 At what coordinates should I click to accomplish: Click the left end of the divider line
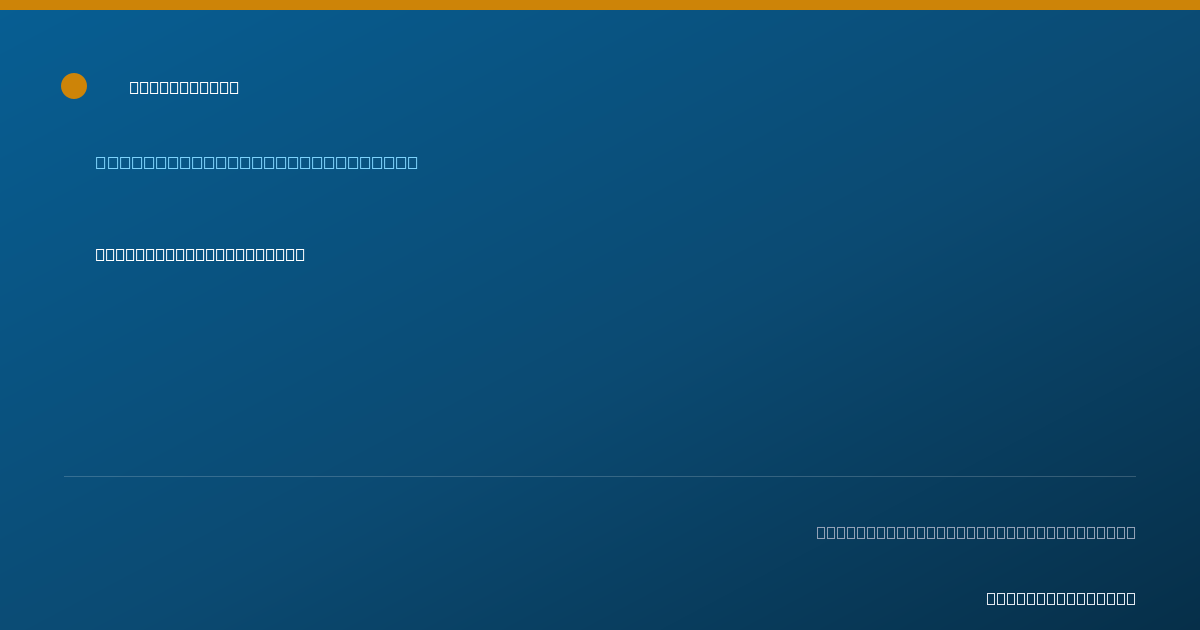click(x=65, y=476)
